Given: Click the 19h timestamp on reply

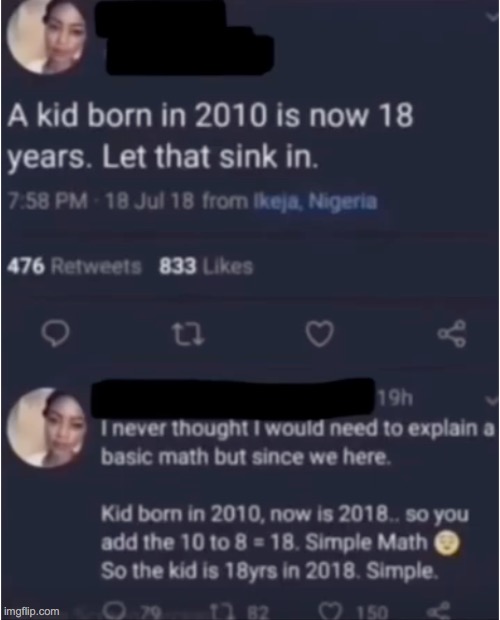Looking at the screenshot, I should click(394, 399).
